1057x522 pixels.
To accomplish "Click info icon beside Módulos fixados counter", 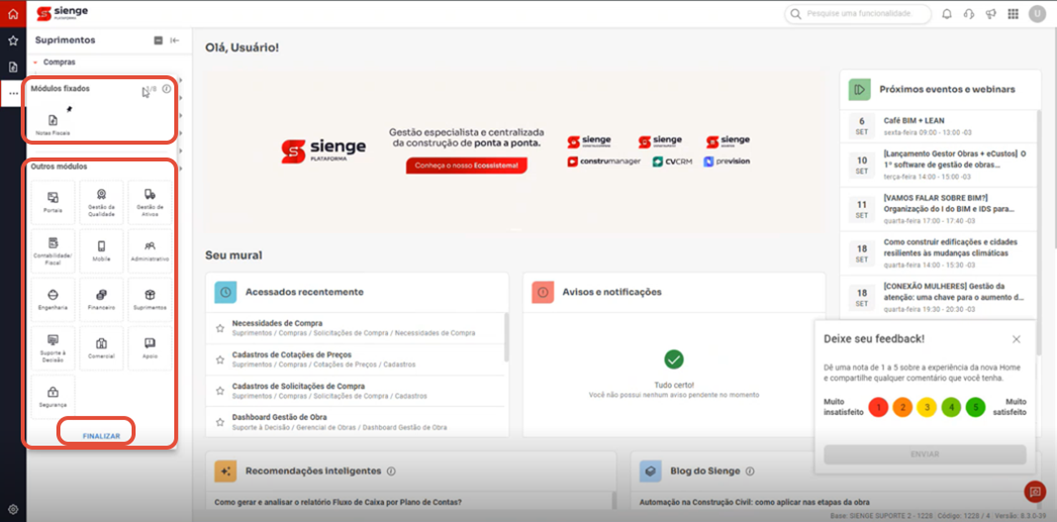I will coord(167,88).
